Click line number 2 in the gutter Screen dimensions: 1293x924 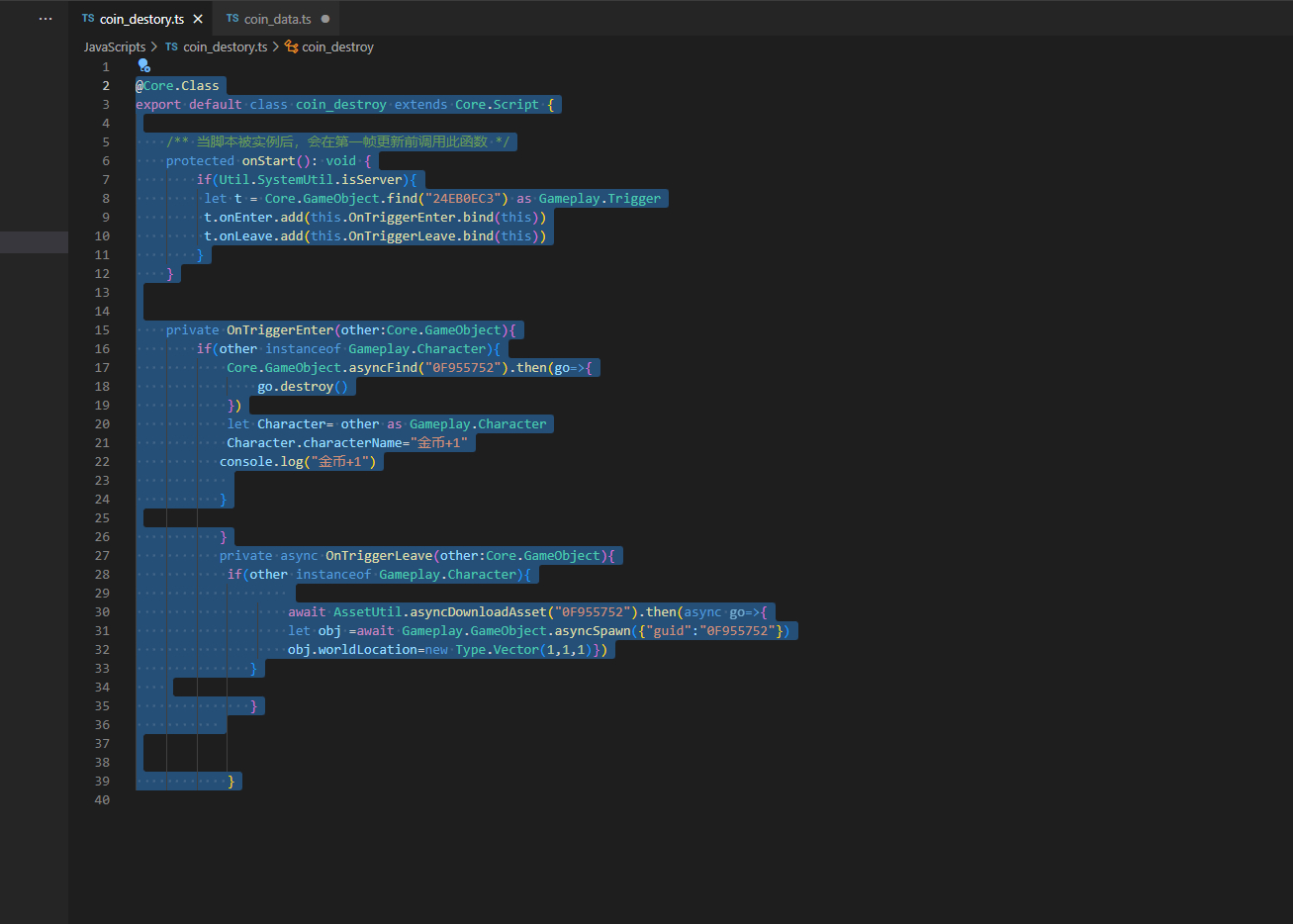click(x=106, y=85)
